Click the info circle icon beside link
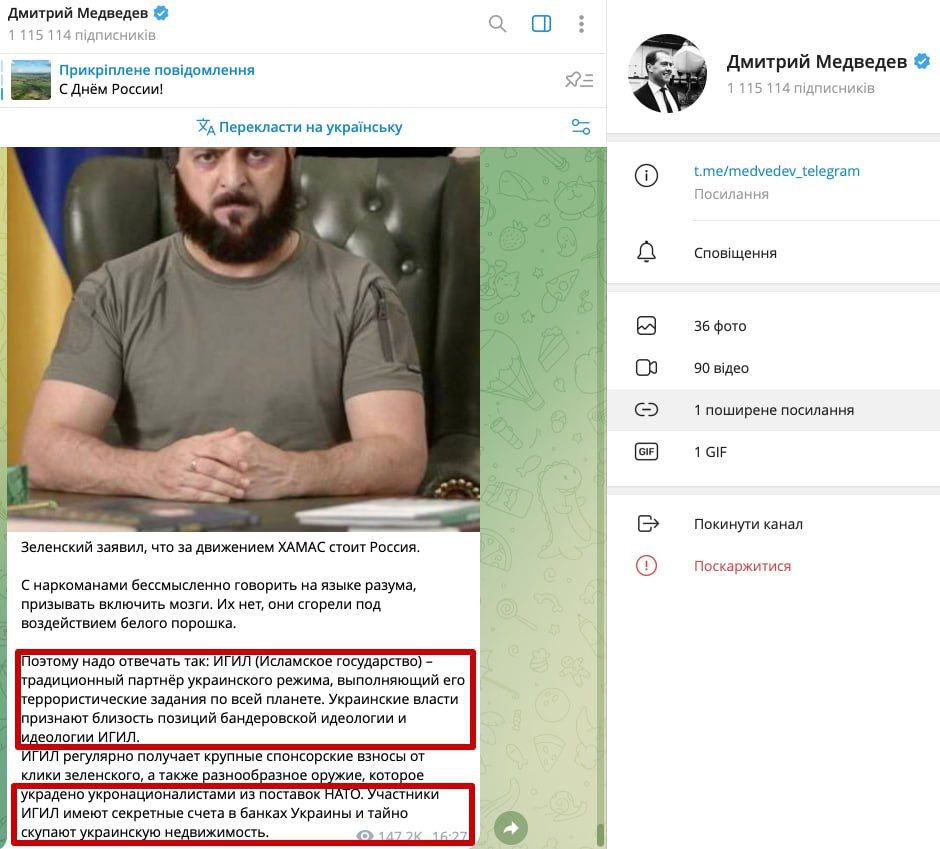 (646, 176)
